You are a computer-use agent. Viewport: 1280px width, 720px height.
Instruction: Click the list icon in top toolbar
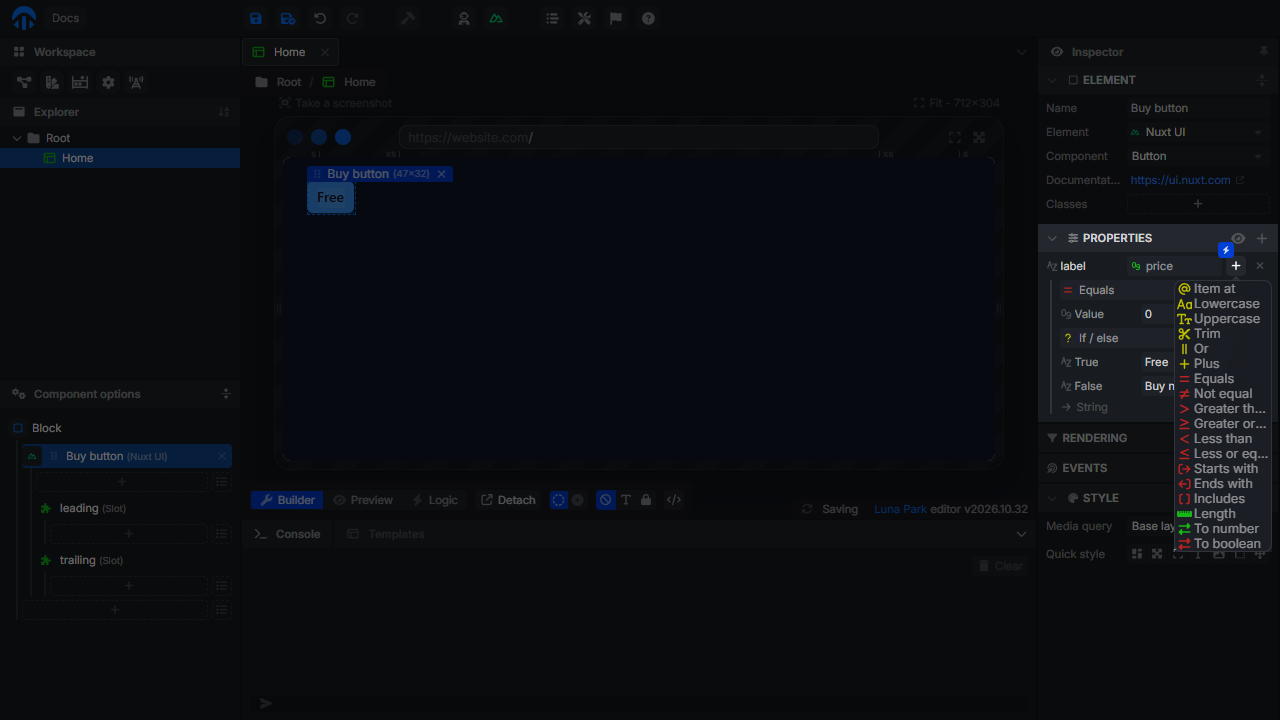click(x=552, y=18)
